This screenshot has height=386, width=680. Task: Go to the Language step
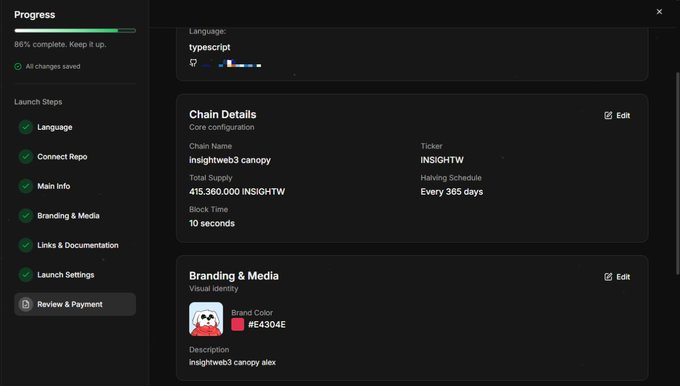75,127
